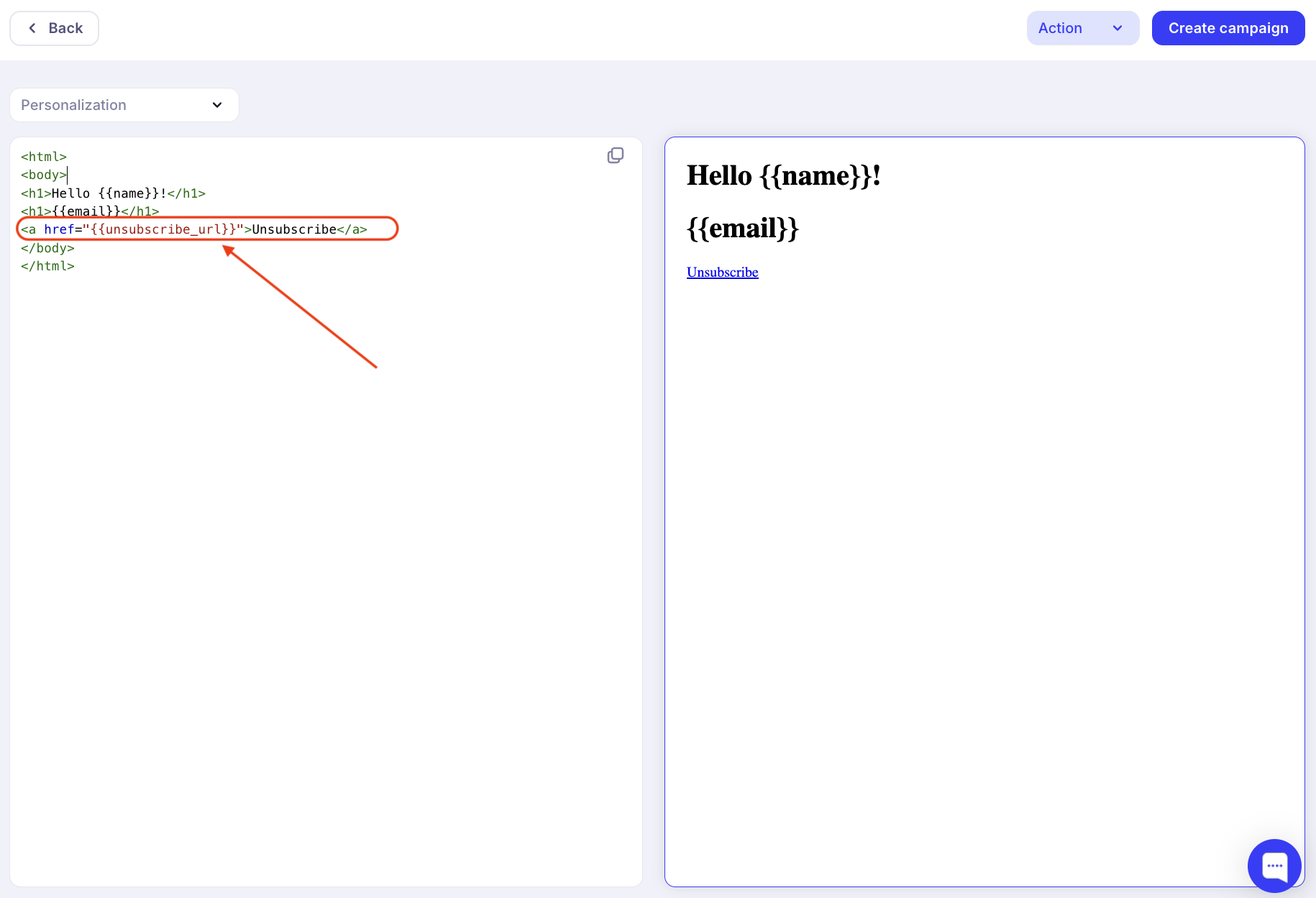Click the href attribute in the anchor tag
The width and height of the screenshot is (1316, 898).
coord(59,229)
